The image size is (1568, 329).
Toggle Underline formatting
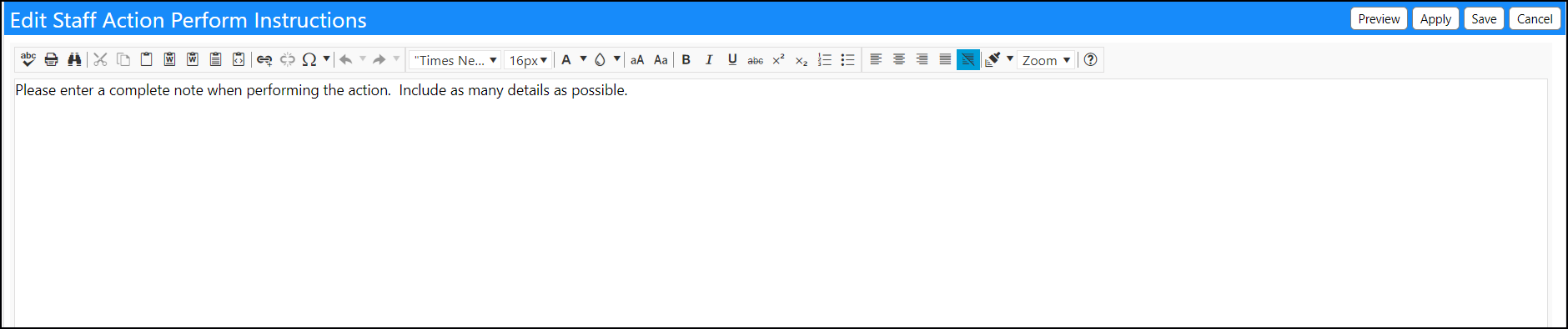pyautogui.click(x=732, y=59)
